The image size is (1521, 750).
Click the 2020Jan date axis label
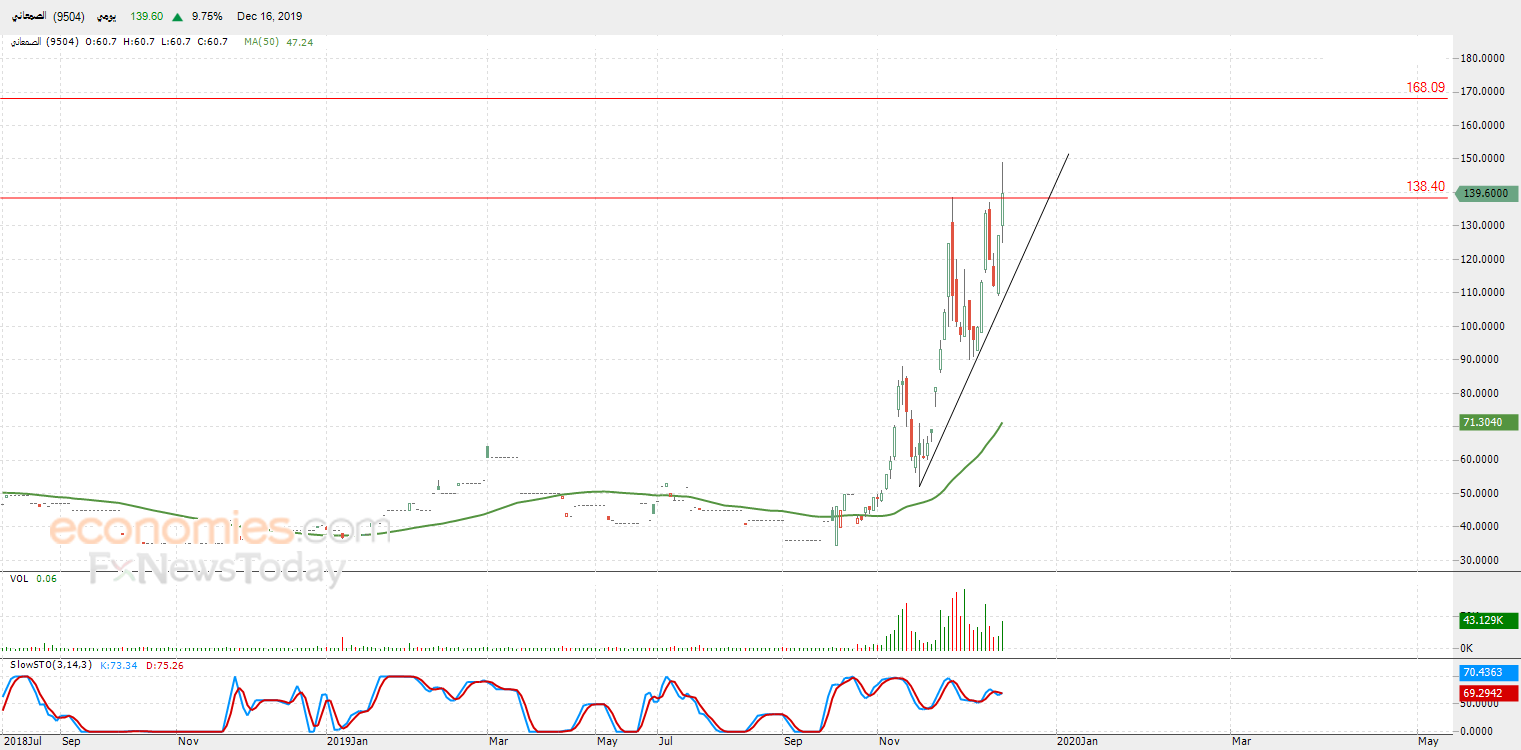[x=1078, y=742]
